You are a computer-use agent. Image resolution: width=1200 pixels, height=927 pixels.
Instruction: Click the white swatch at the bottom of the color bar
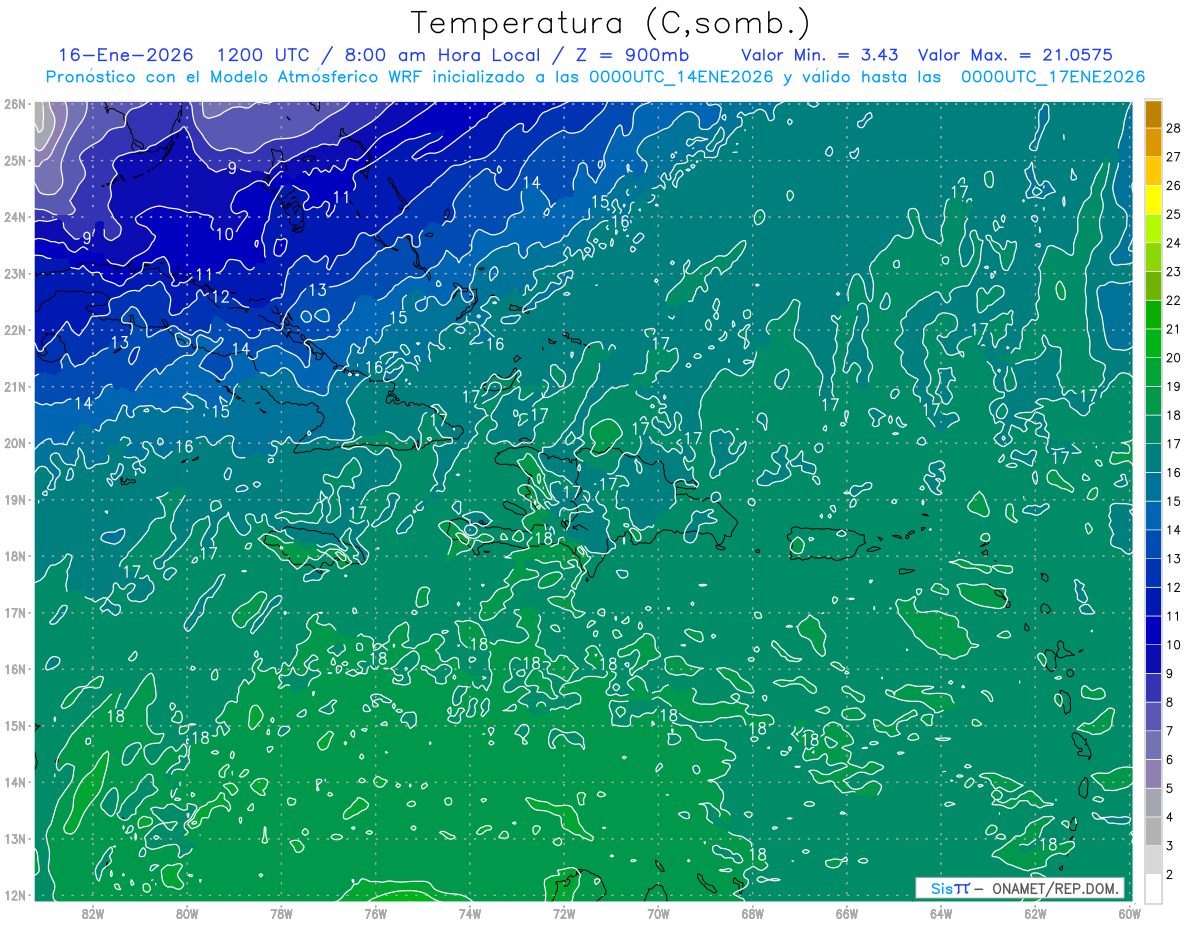pyautogui.click(x=1153, y=887)
